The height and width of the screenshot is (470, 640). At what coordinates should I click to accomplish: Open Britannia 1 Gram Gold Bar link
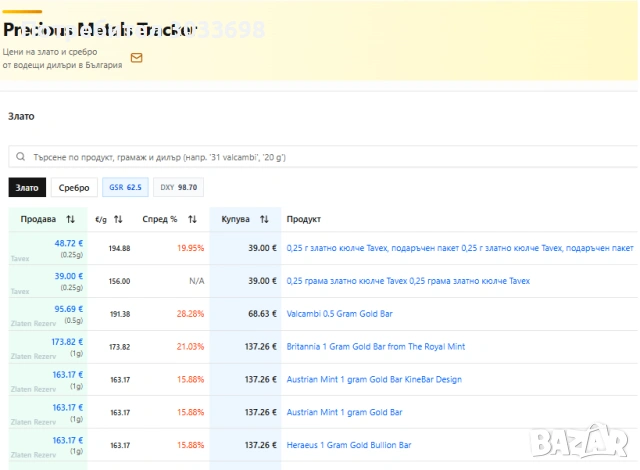(x=375, y=347)
